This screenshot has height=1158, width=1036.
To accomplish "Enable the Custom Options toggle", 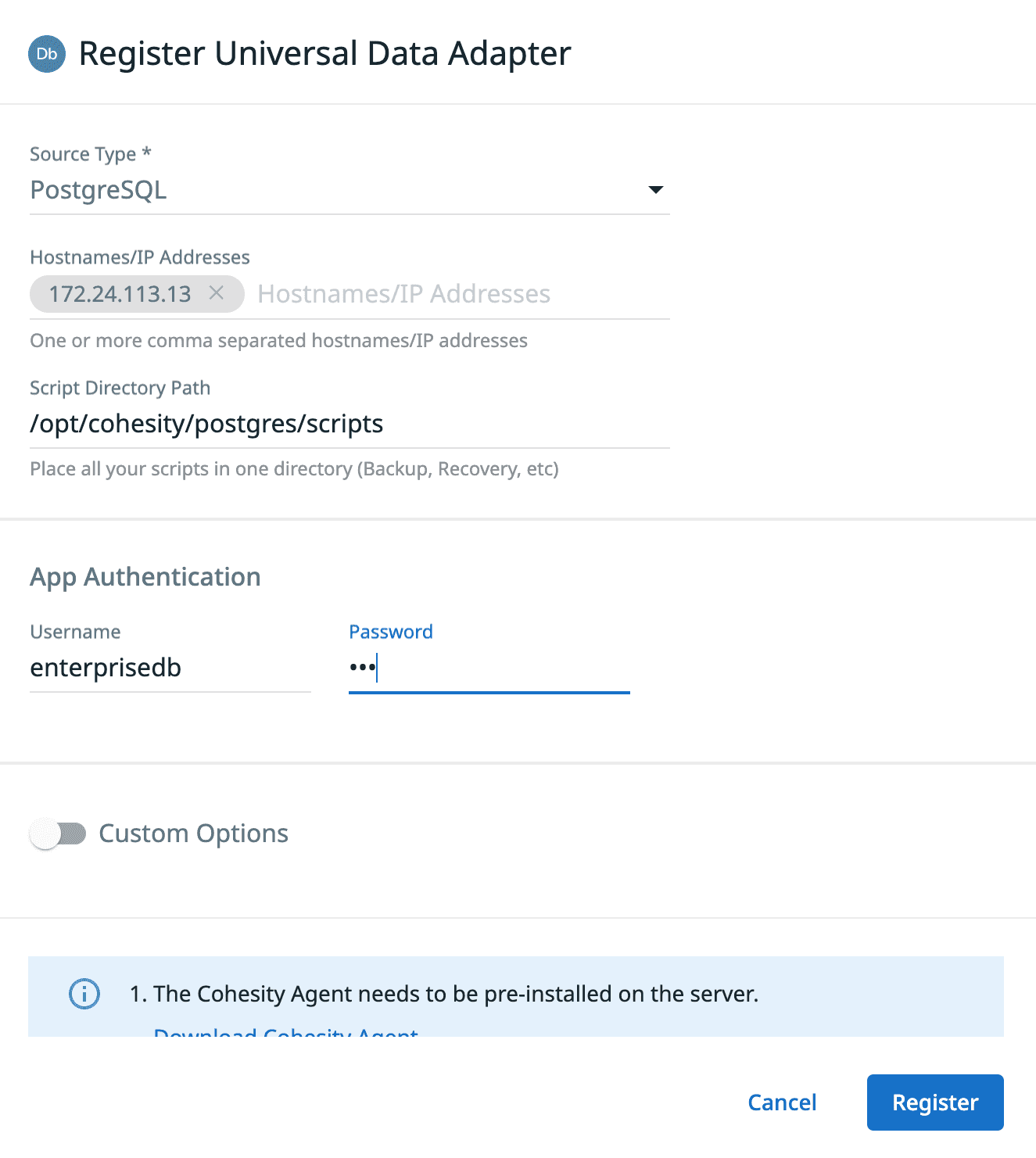I will tap(57, 834).
